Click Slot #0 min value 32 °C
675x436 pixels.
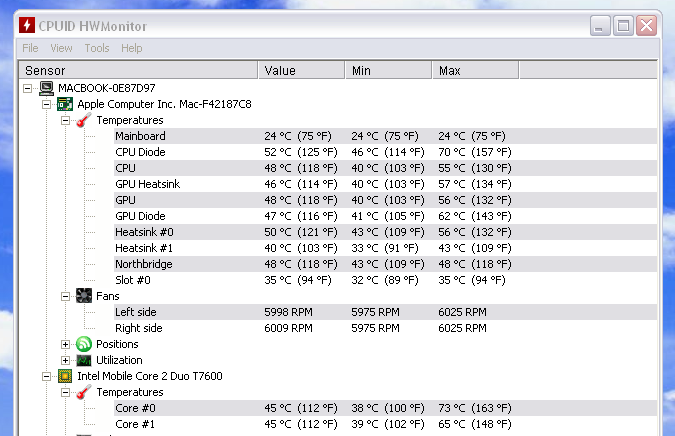point(385,280)
